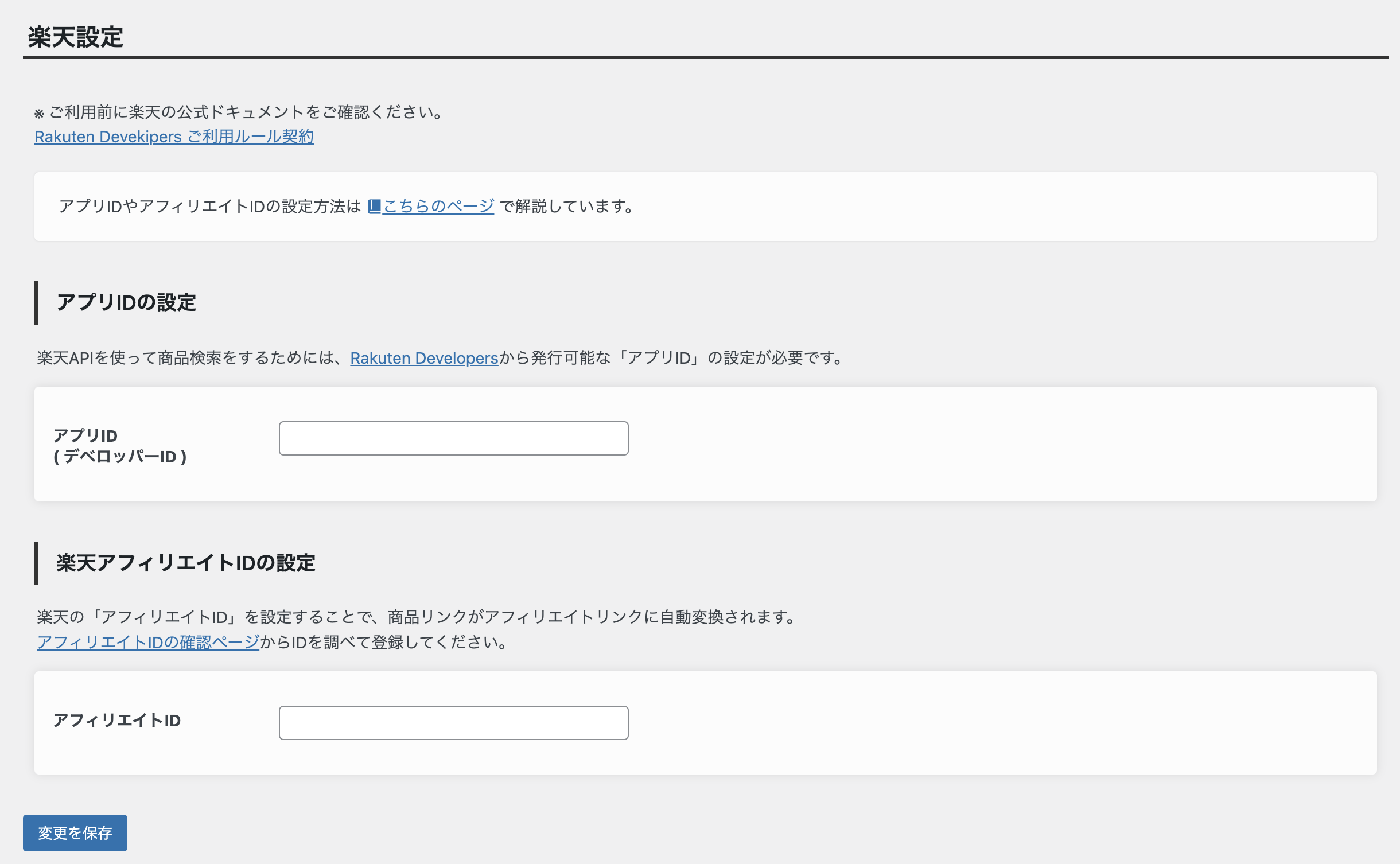Click the アプリIDの設定 section heading

point(126,302)
